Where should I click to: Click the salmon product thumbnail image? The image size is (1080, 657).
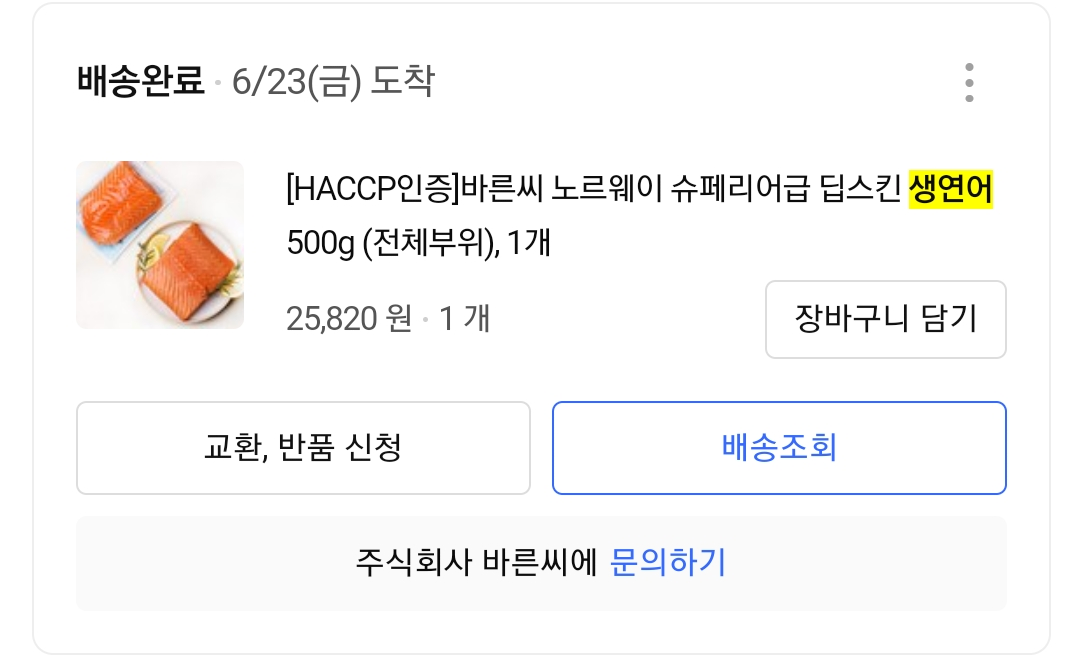(160, 245)
